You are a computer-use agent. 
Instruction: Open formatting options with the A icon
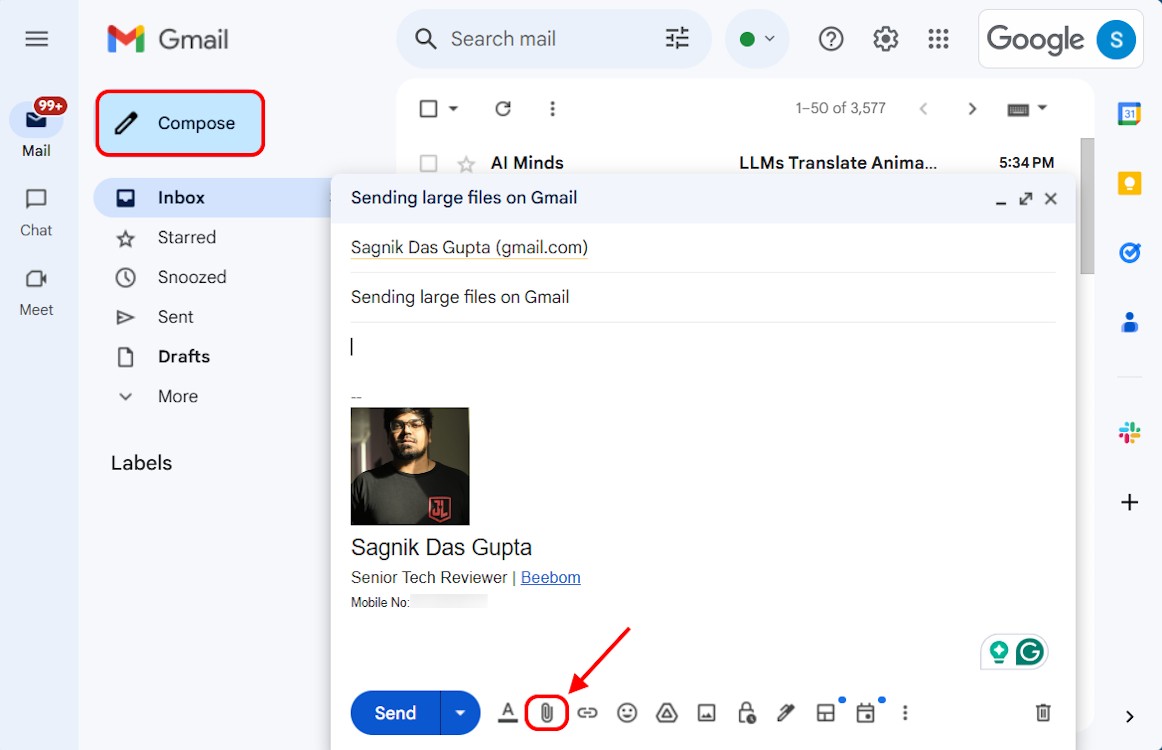pyautogui.click(x=508, y=712)
